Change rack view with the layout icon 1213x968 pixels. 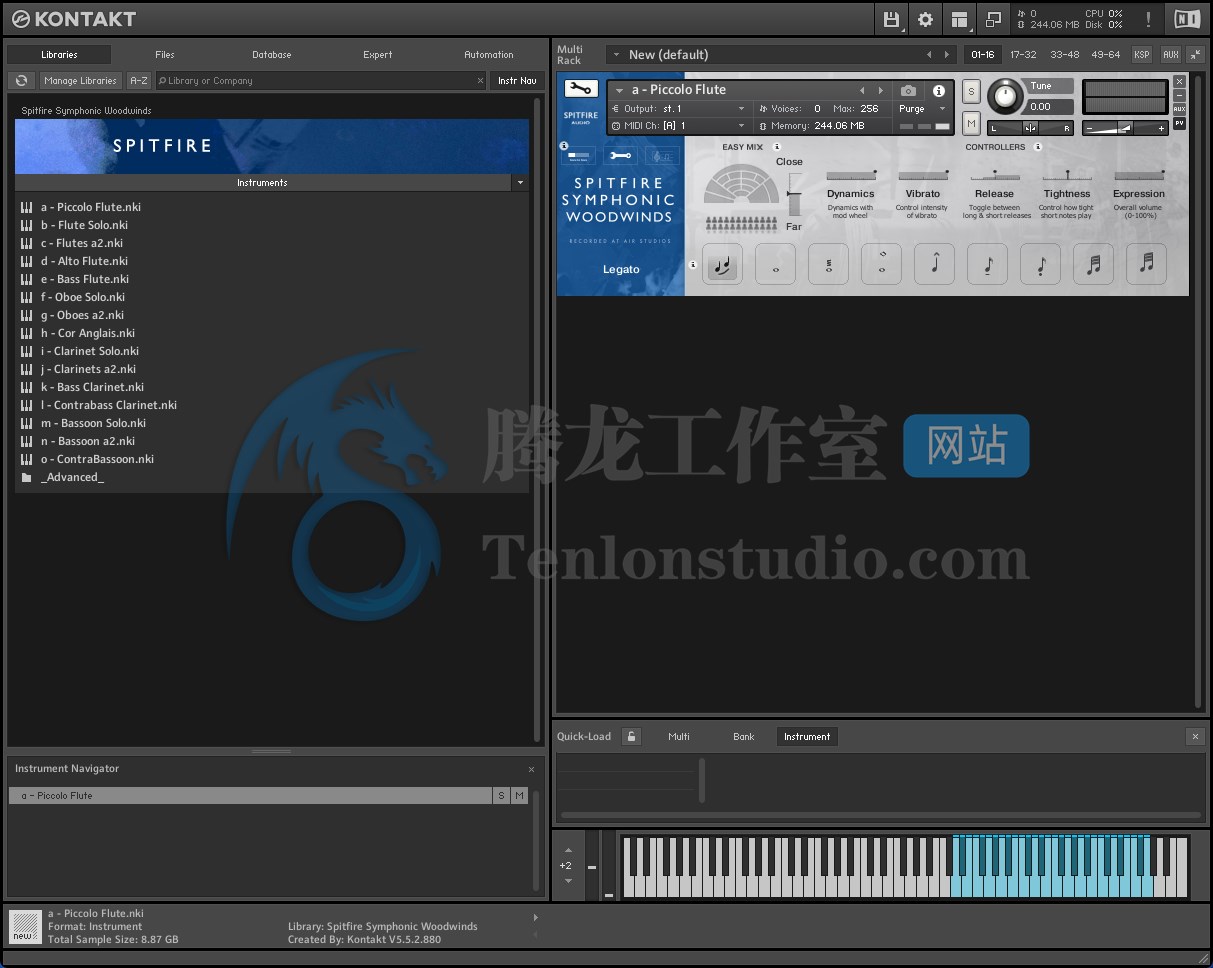coord(958,19)
